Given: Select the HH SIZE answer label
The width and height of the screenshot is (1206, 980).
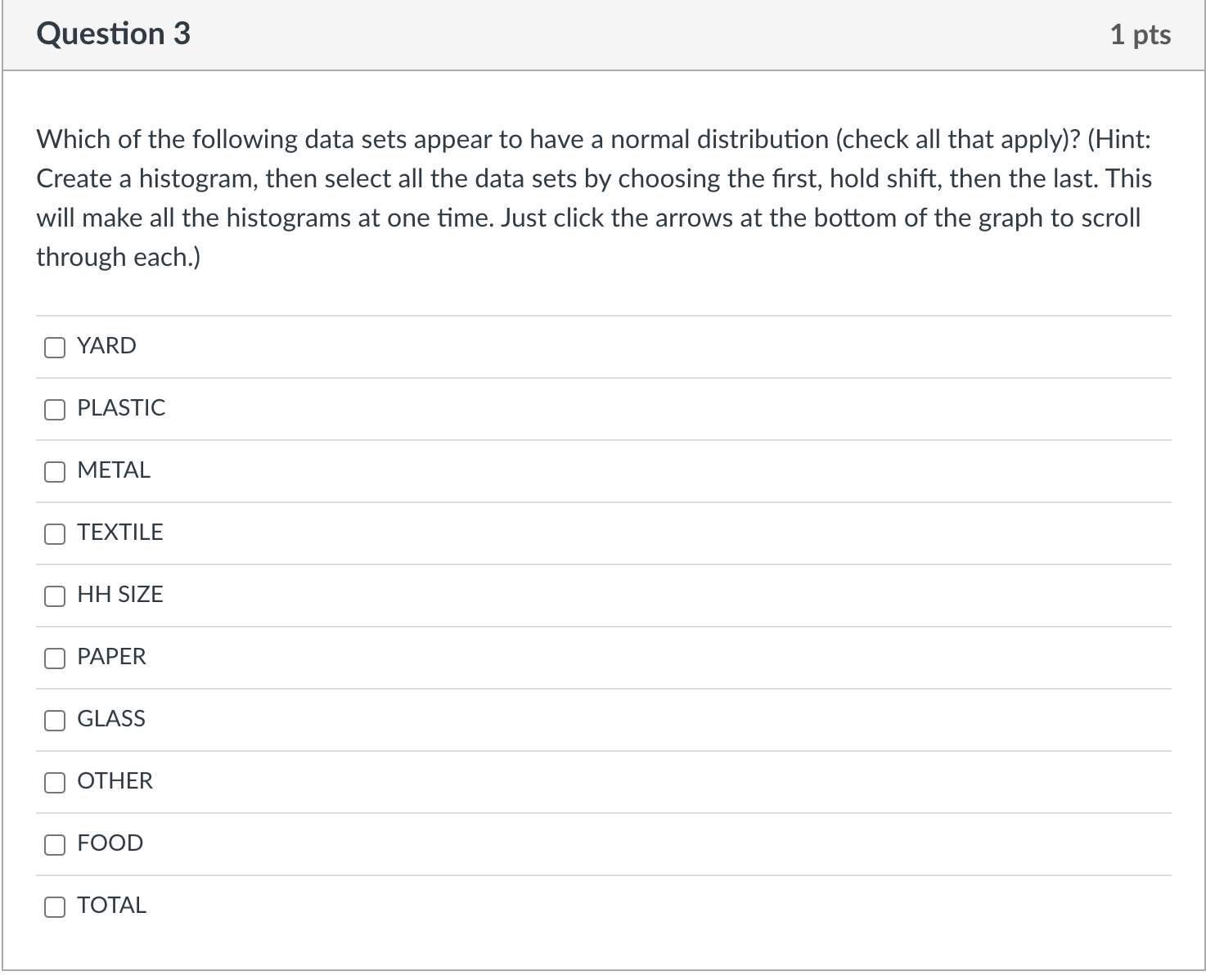Looking at the screenshot, I should [x=119, y=595].
